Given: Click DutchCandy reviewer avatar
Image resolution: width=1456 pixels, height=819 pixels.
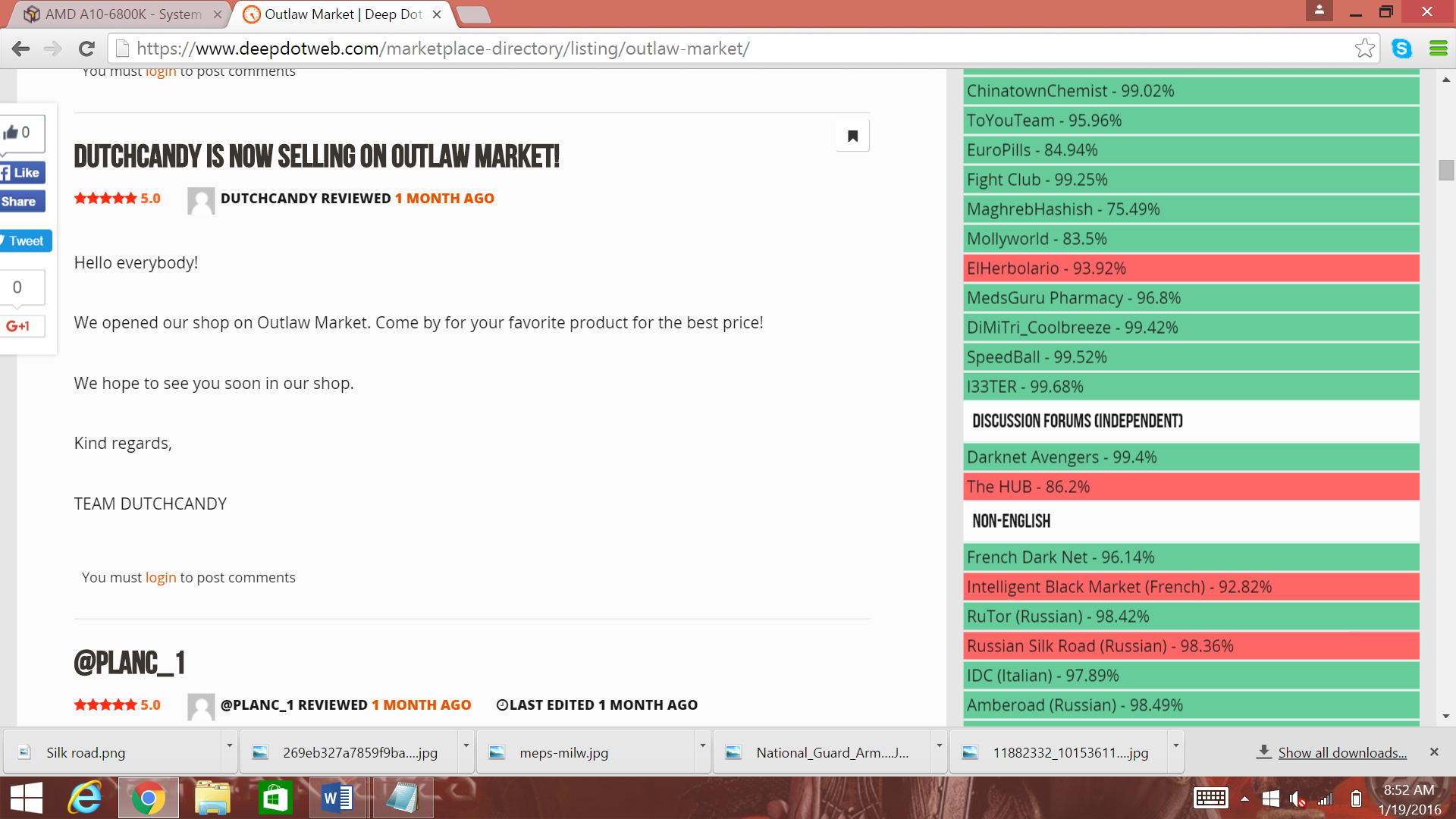Looking at the screenshot, I should coord(201,200).
